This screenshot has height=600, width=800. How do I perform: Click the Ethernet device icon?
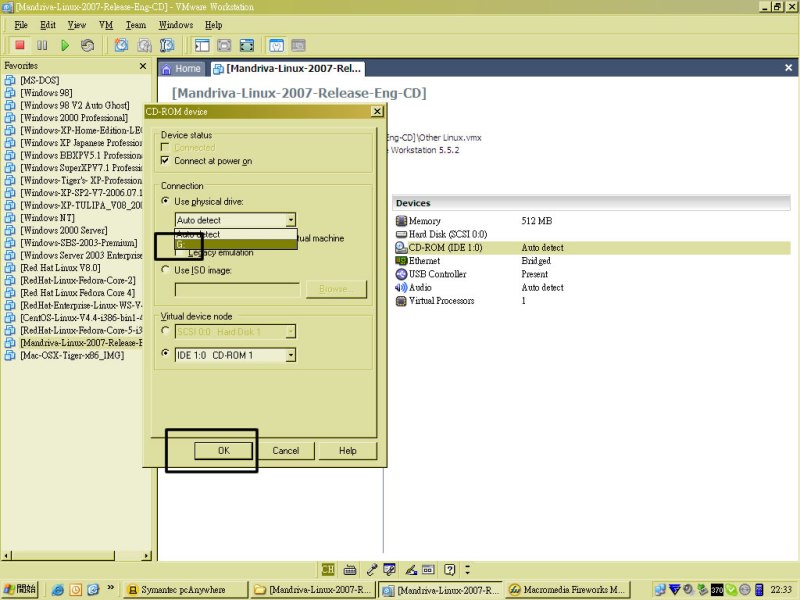pos(401,261)
